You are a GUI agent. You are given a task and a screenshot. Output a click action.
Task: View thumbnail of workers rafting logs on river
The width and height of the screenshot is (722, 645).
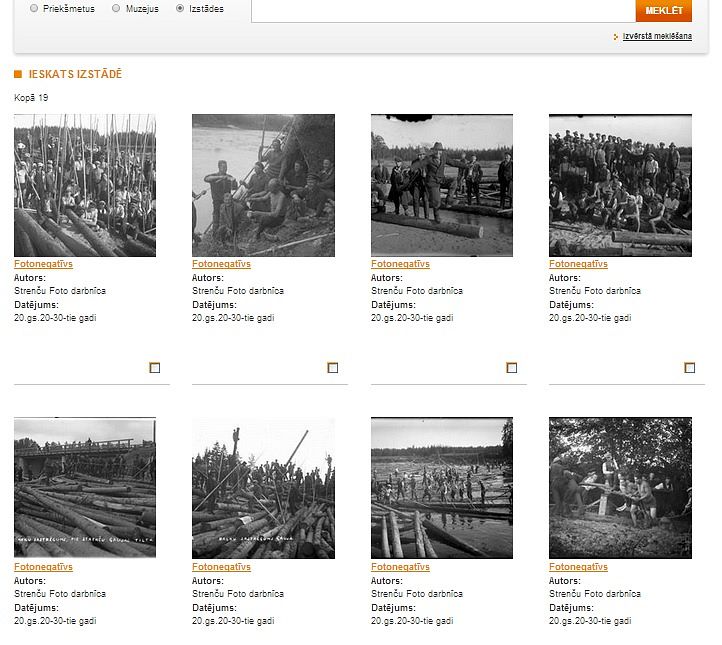(x=441, y=488)
